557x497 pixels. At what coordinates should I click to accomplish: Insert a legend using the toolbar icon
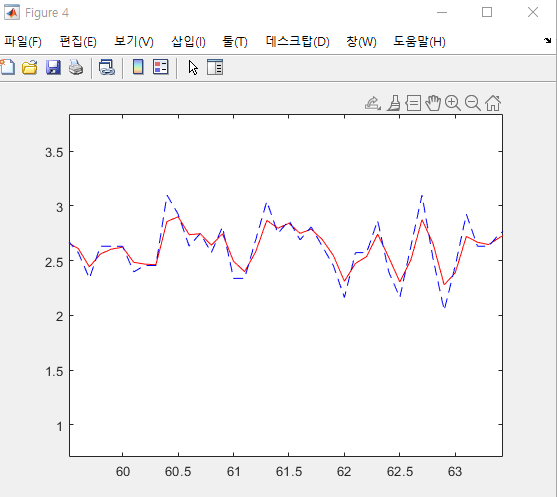coord(161,67)
